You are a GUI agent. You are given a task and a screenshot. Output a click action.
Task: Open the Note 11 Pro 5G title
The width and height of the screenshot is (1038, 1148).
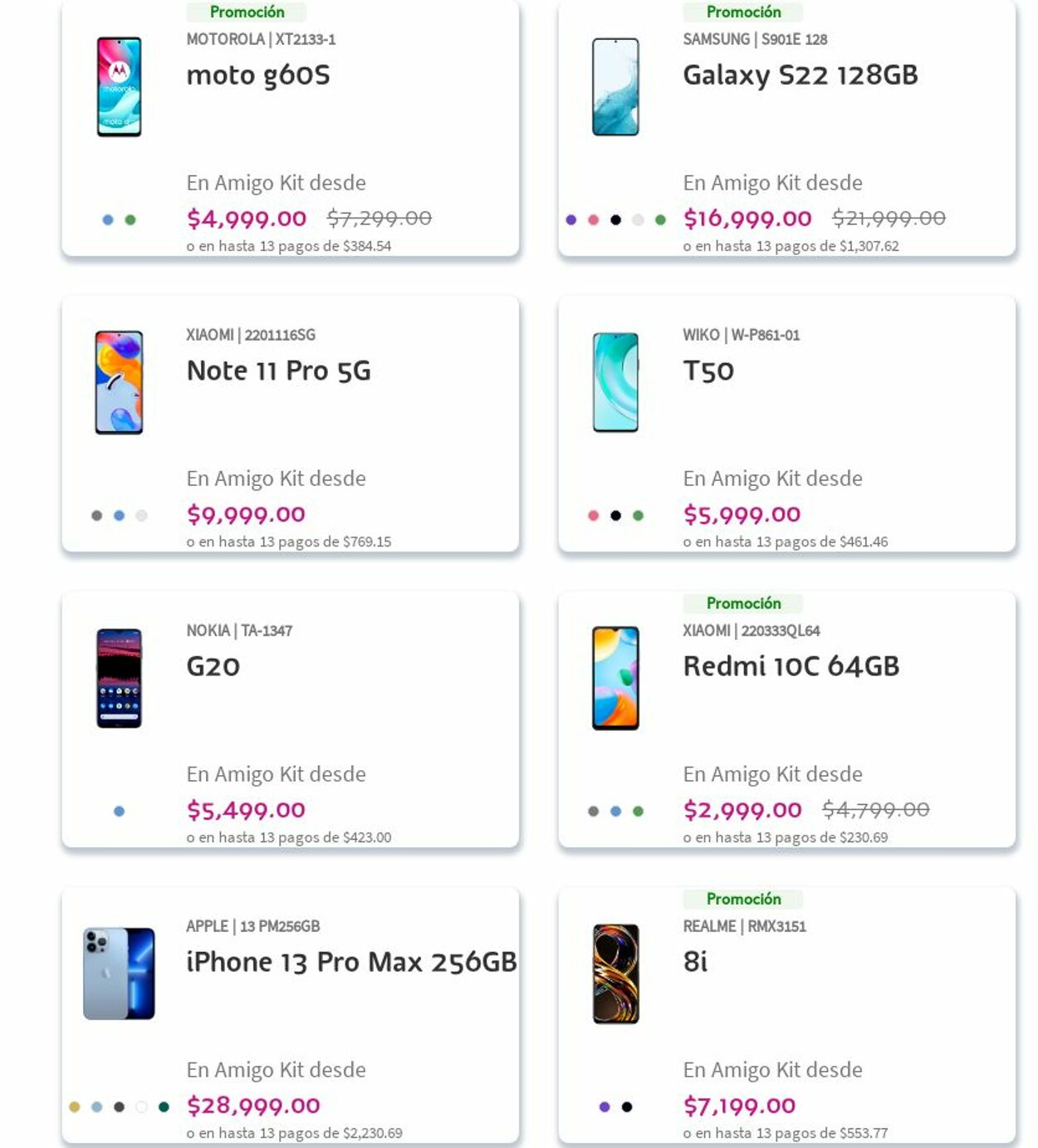pos(278,370)
